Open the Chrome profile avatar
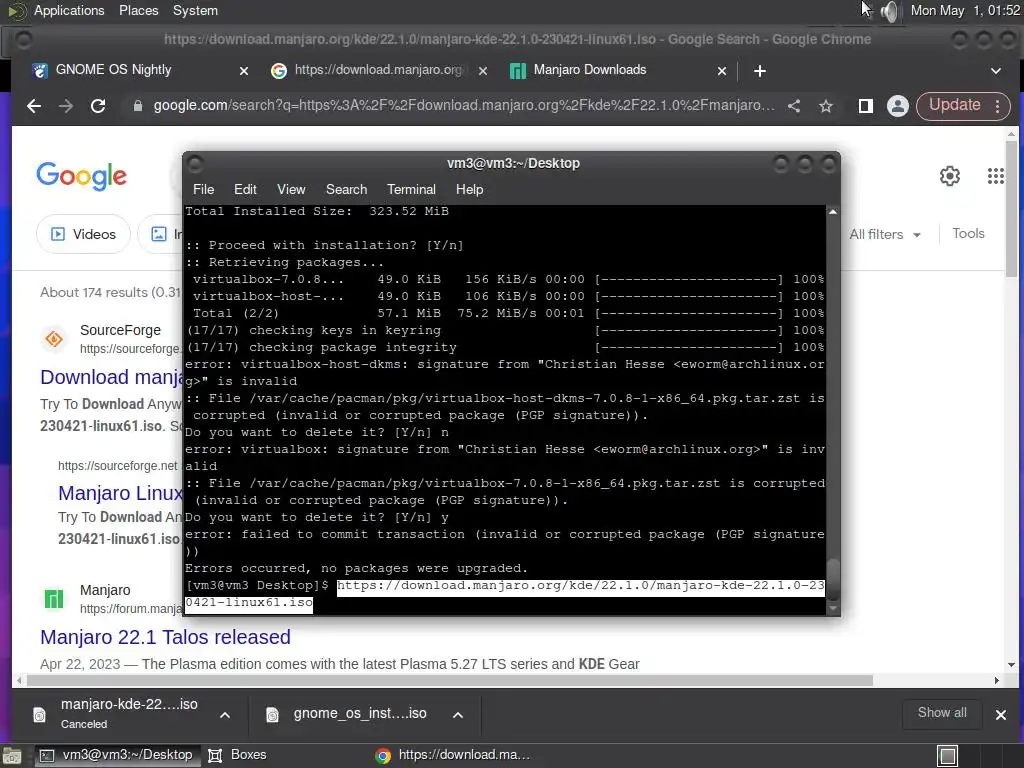Image resolution: width=1024 pixels, height=768 pixels. point(898,106)
